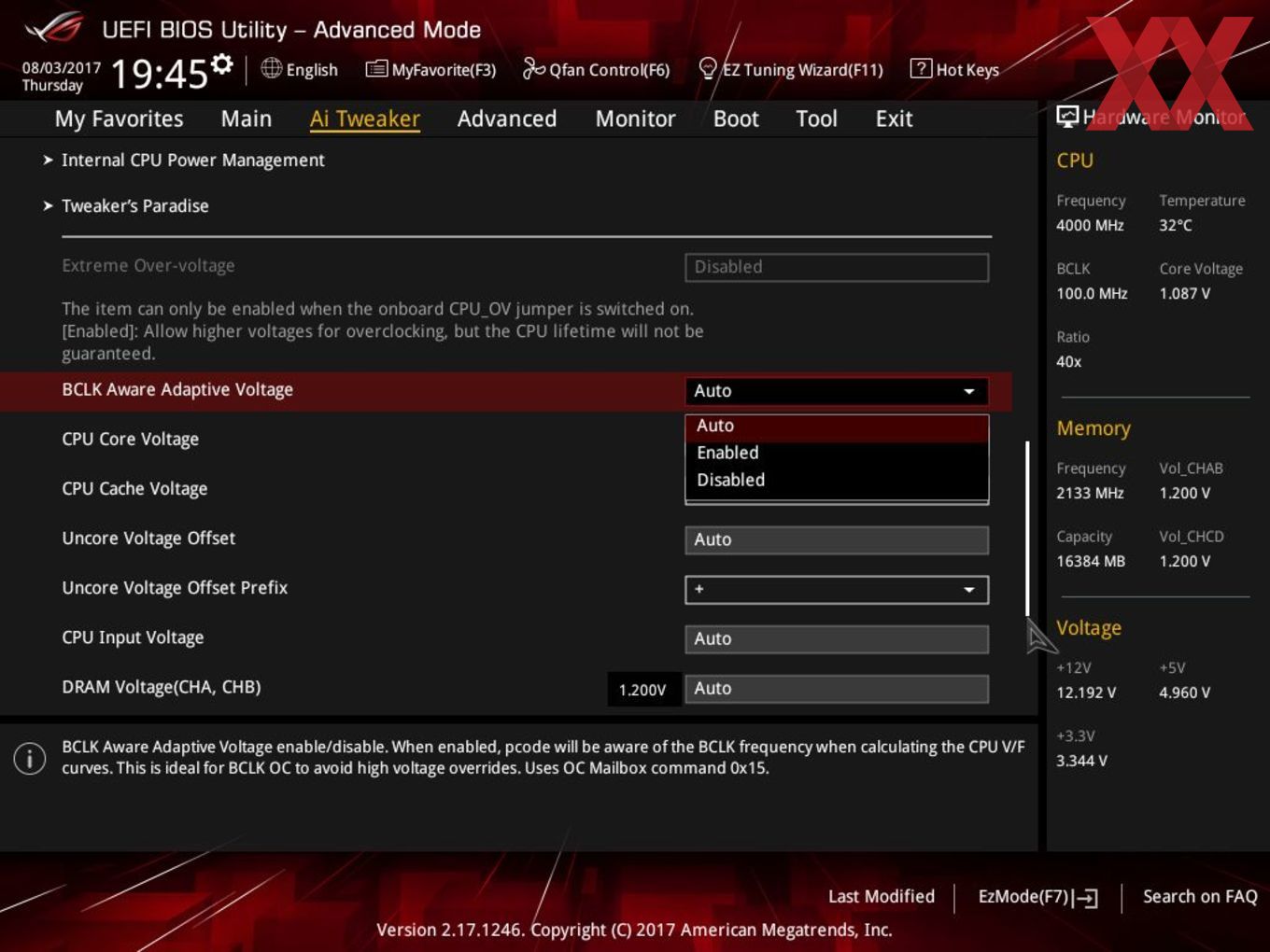The width and height of the screenshot is (1270, 952).
Task: Go to the Exit tab
Action: point(894,119)
